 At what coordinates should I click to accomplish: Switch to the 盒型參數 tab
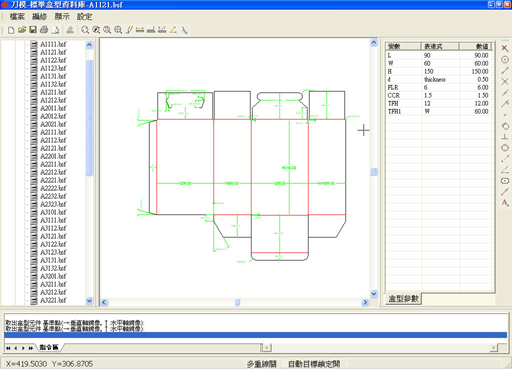[x=403, y=298]
